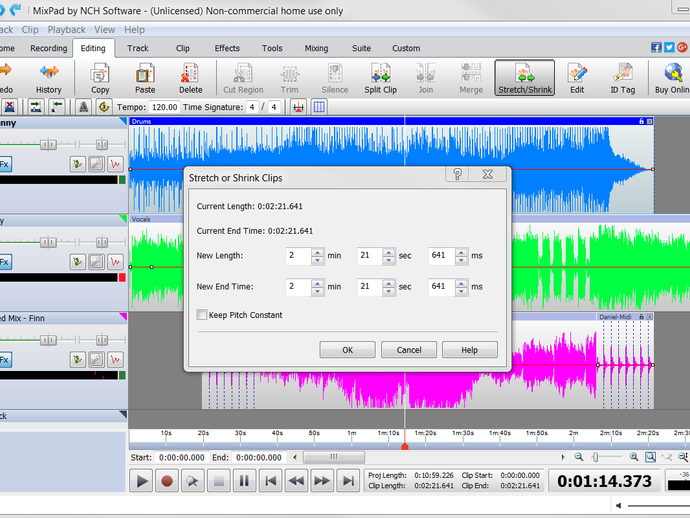The width and height of the screenshot is (690, 518).
Task: Increase New Length minutes with up arrow
Action: 317,252
